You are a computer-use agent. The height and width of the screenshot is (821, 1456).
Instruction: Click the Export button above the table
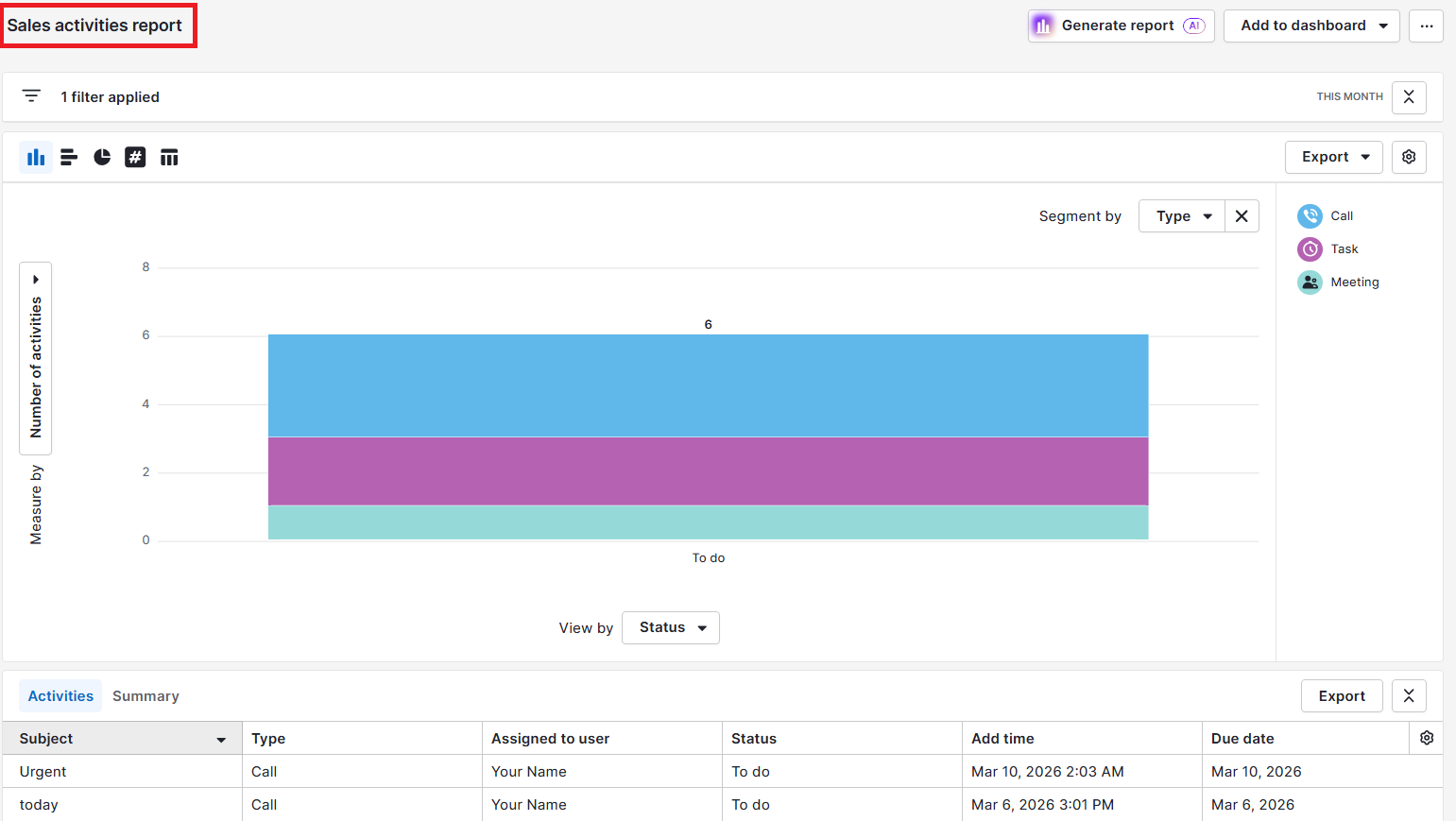click(x=1342, y=695)
